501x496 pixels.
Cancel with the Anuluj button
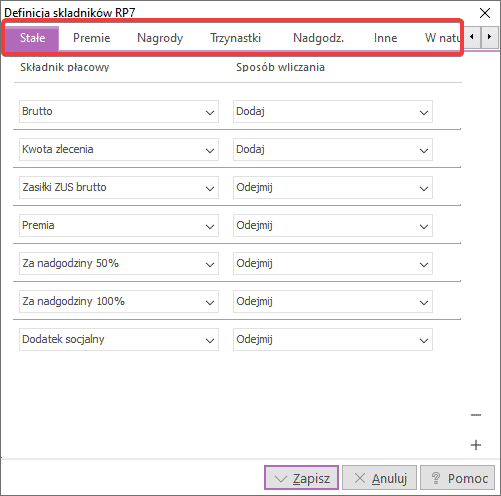(380, 478)
